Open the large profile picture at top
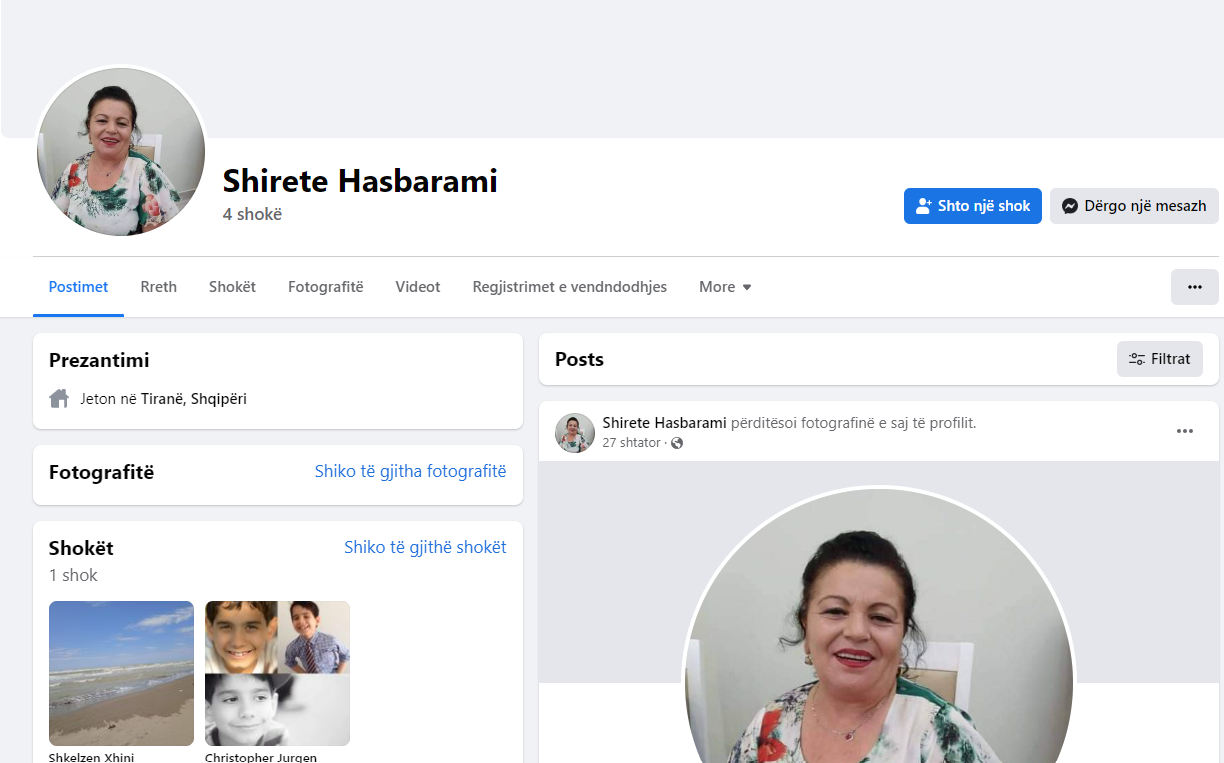The image size is (1224, 763). click(x=121, y=152)
